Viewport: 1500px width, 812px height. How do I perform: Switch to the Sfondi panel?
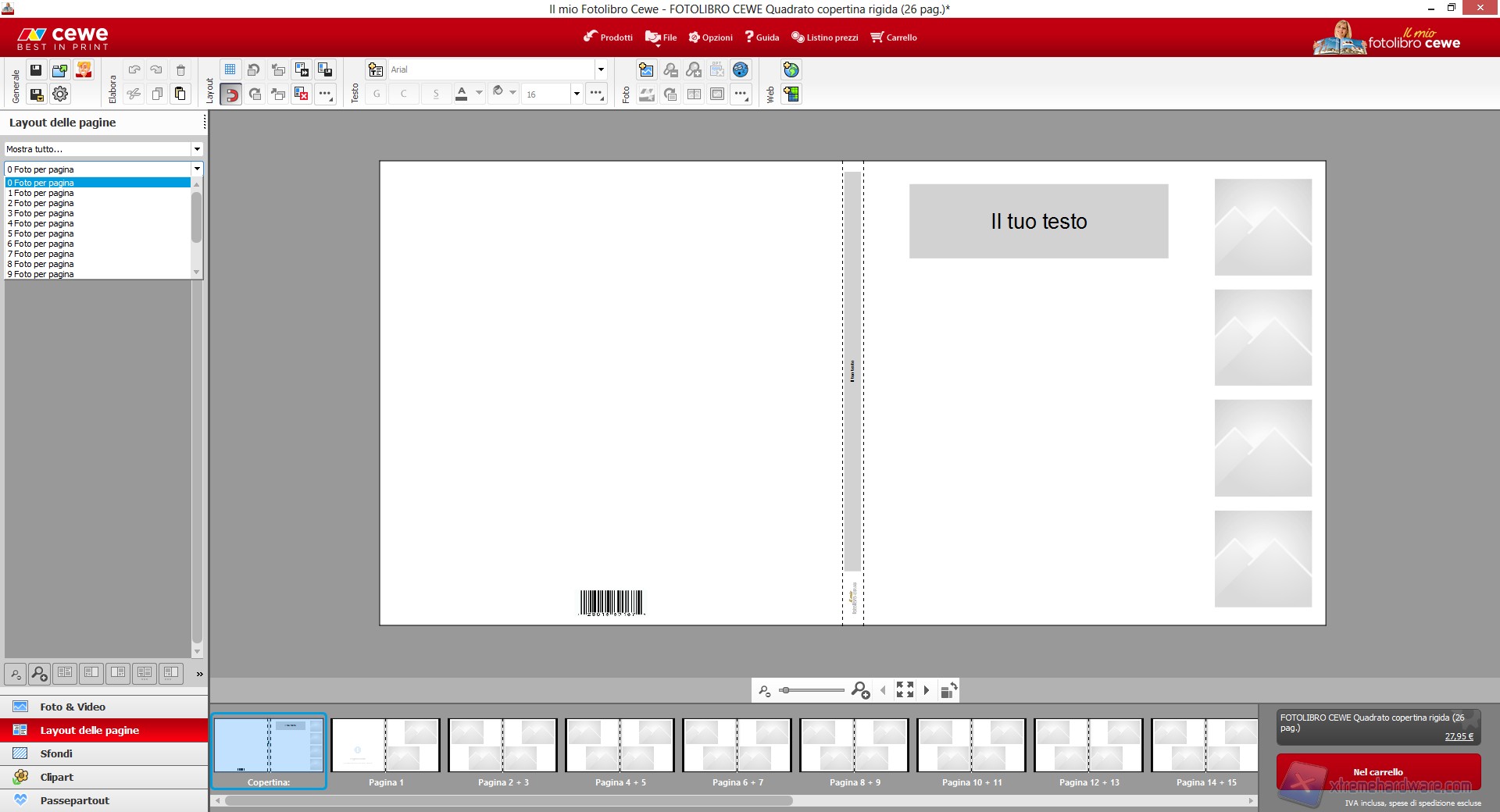pos(56,753)
